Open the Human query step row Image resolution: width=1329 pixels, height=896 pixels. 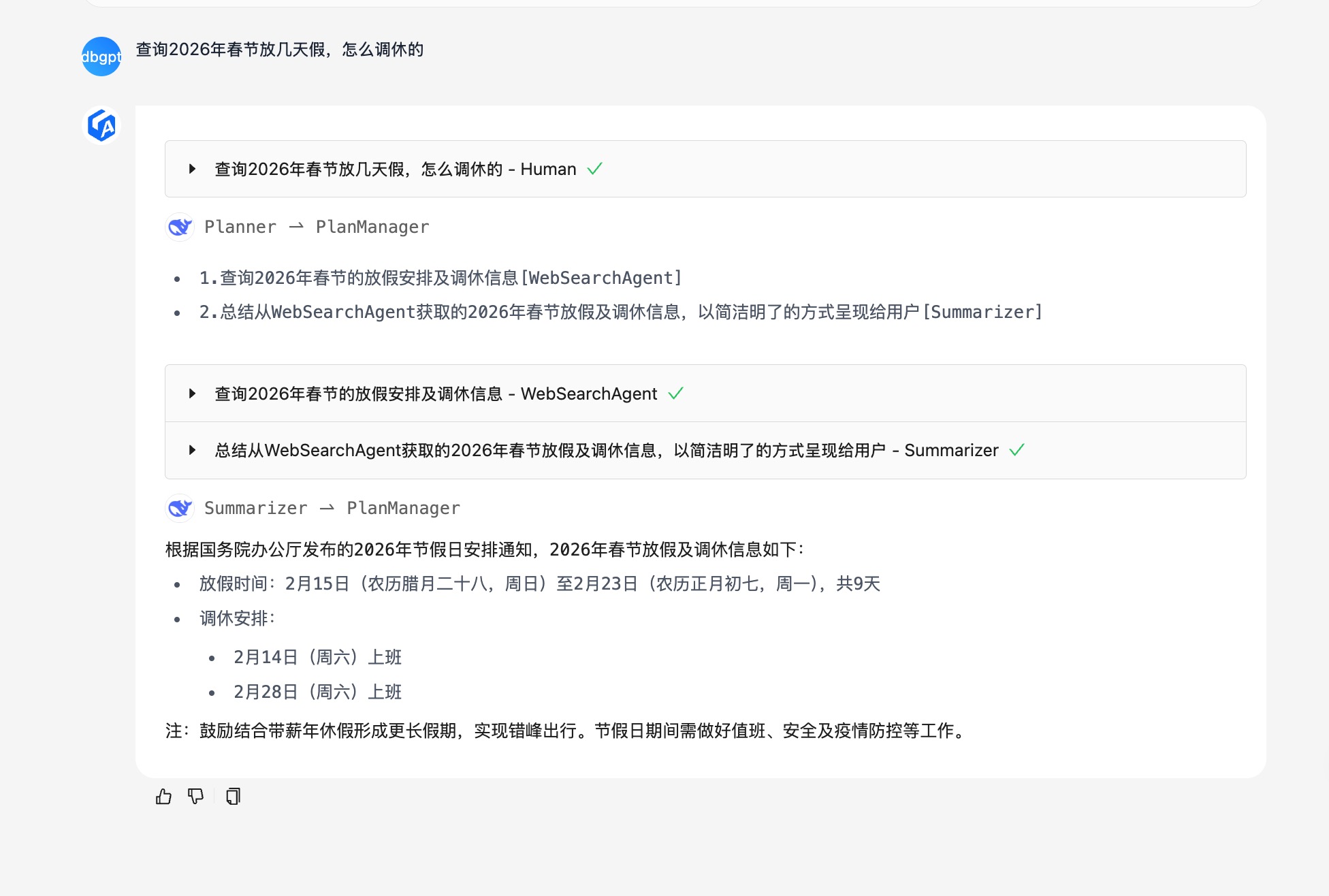(395, 169)
